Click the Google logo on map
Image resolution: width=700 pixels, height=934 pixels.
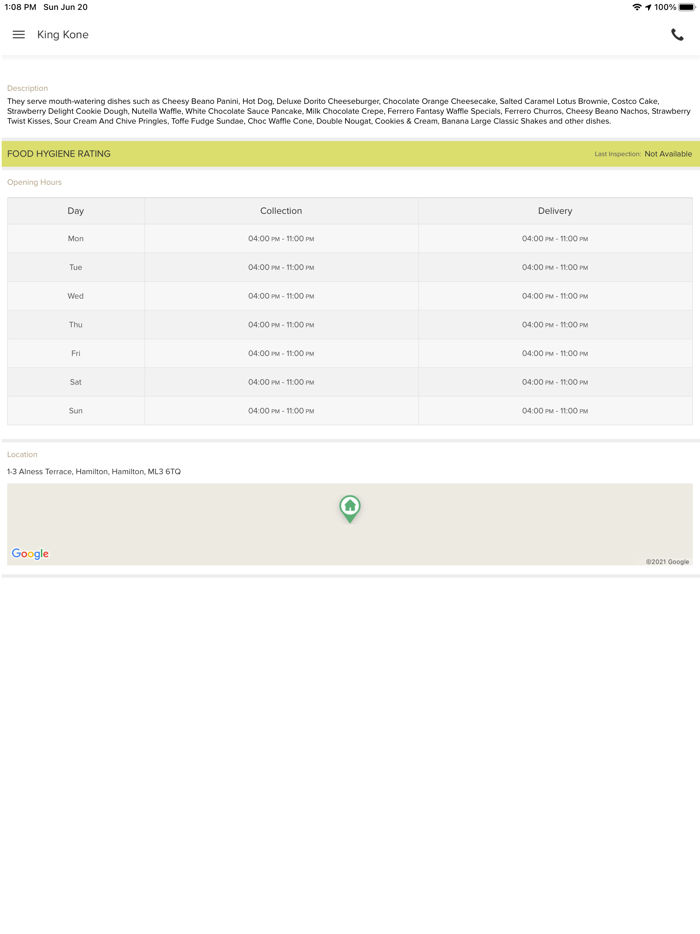30,554
